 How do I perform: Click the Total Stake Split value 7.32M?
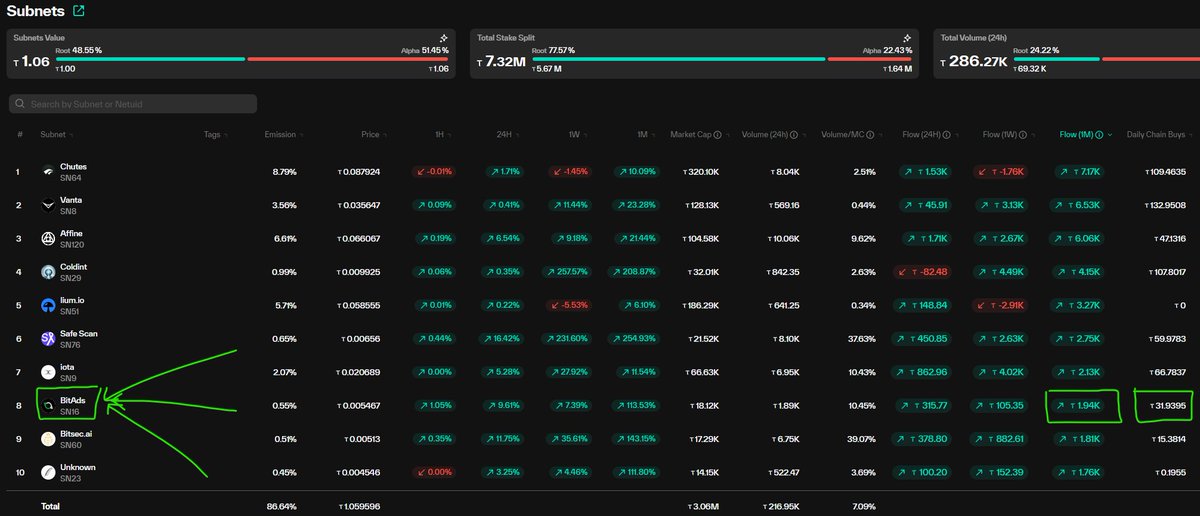point(499,61)
